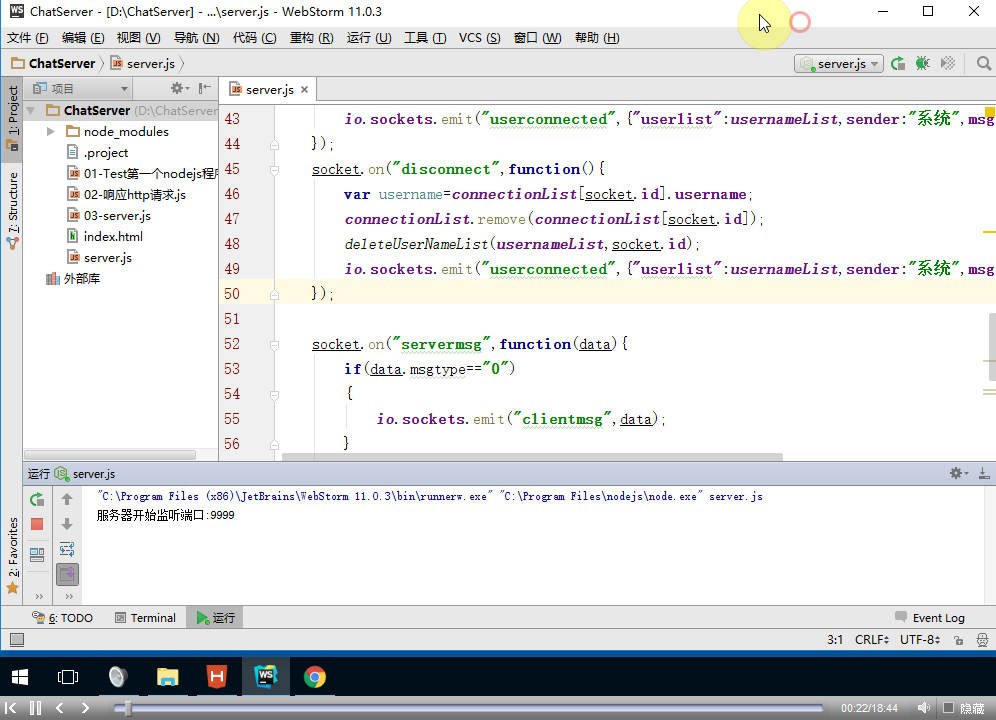Click the CRLF line separator selector in the status bar
This screenshot has width=996, height=720.
[x=870, y=640]
